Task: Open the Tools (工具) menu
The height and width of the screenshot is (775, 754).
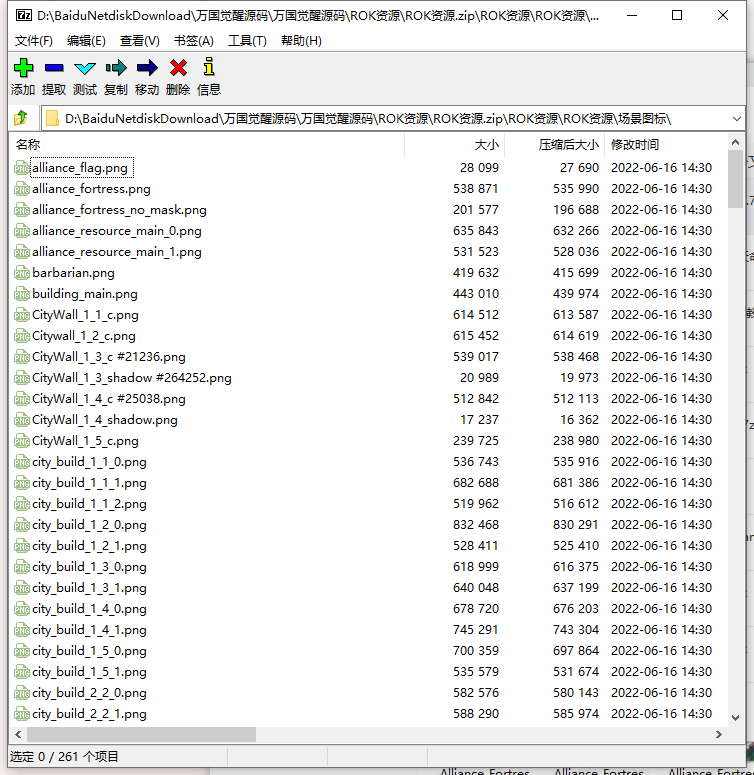Action: (247, 41)
